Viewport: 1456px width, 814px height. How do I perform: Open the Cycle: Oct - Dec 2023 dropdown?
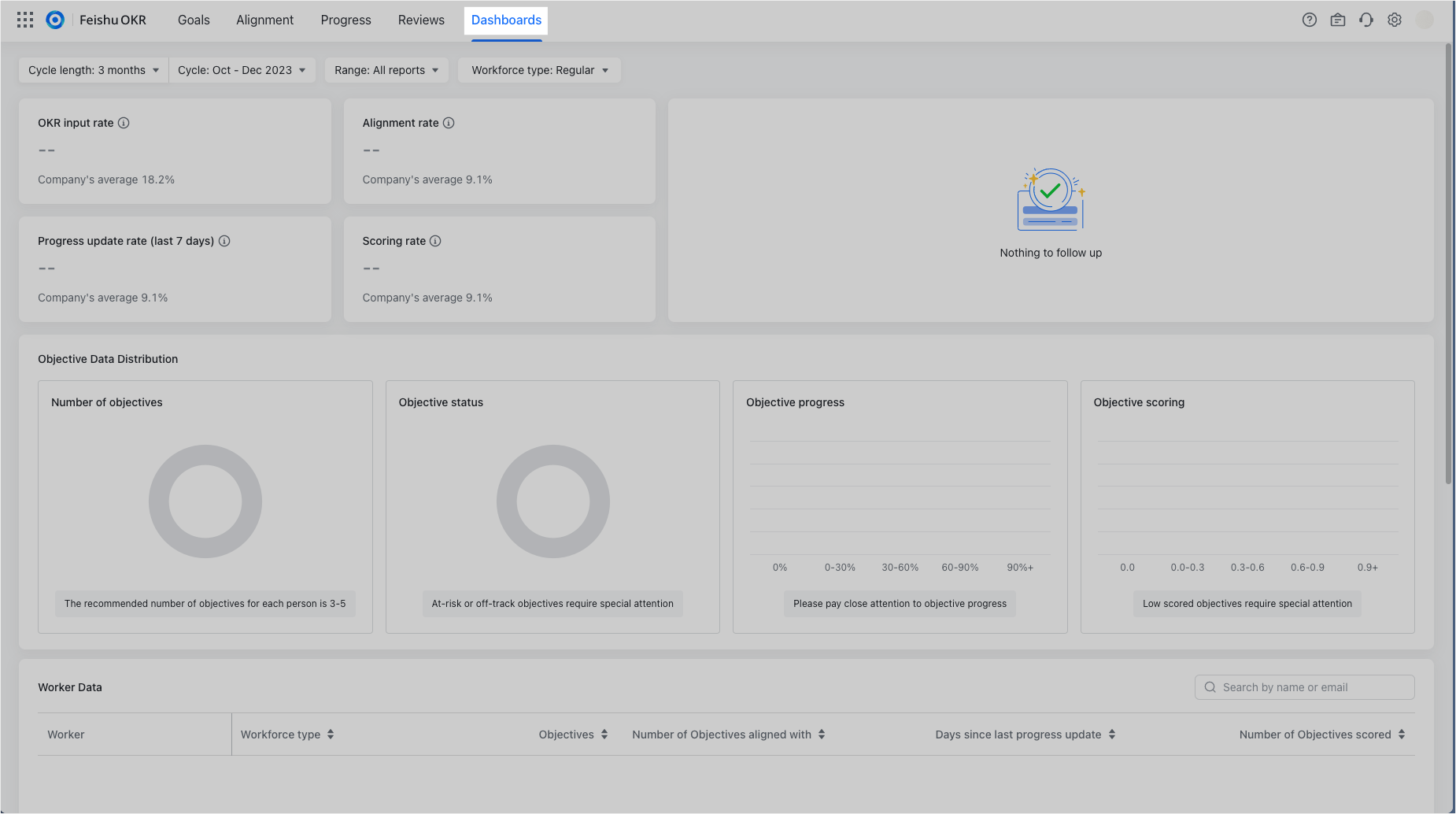(x=242, y=70)
